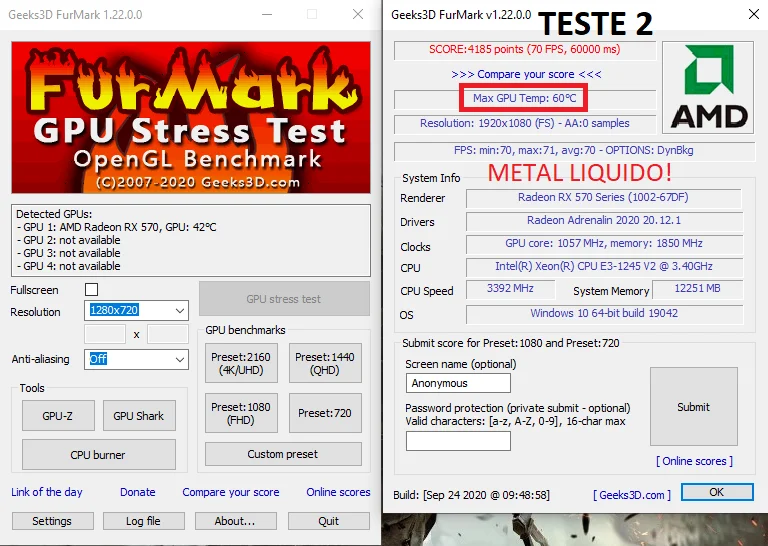The width and height of the screenshot is (768, 546).
Task: Close the FurMark results window
Action: (x=754, y=14)
